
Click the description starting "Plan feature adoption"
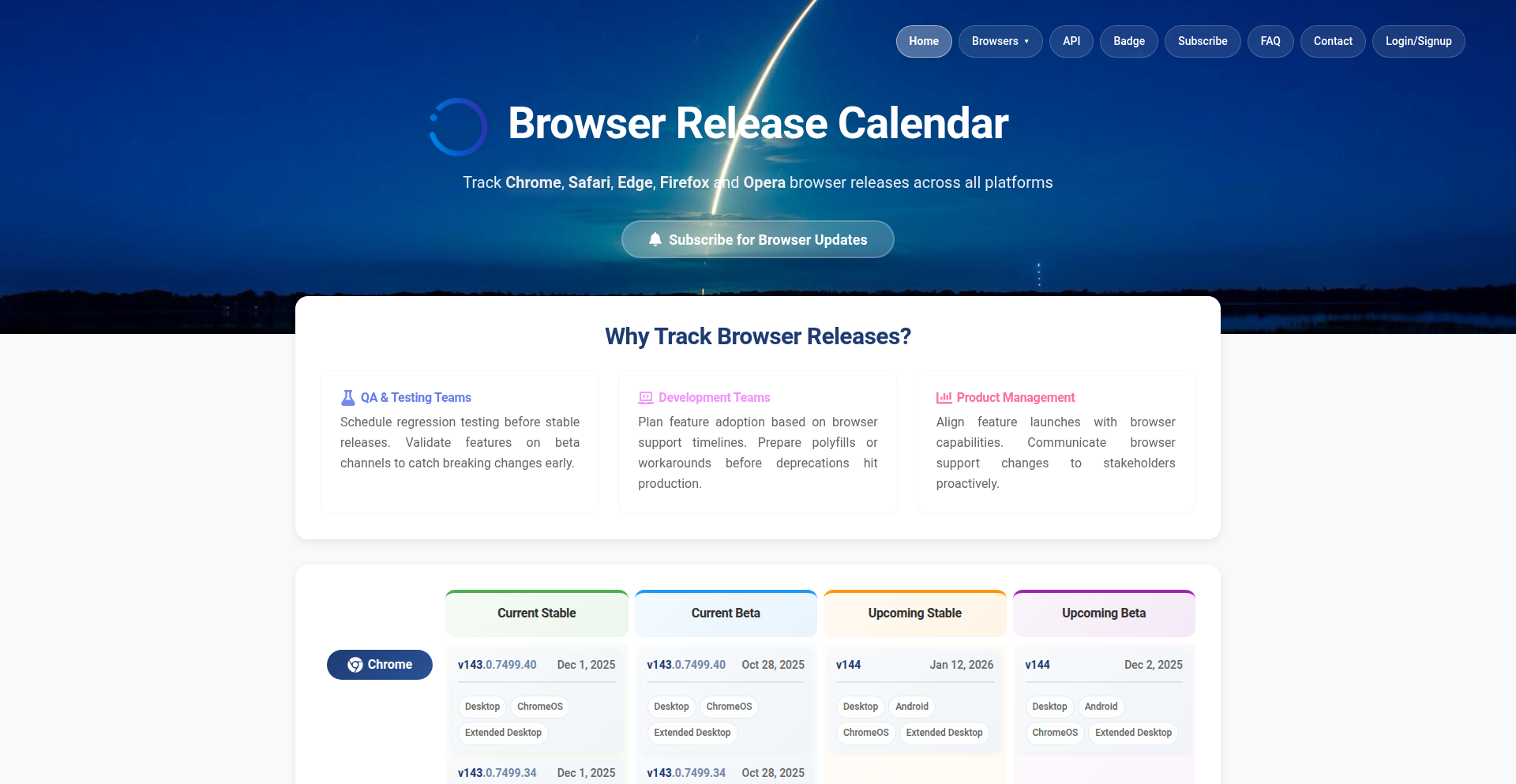pyautogui.click(x=758, y=453)
